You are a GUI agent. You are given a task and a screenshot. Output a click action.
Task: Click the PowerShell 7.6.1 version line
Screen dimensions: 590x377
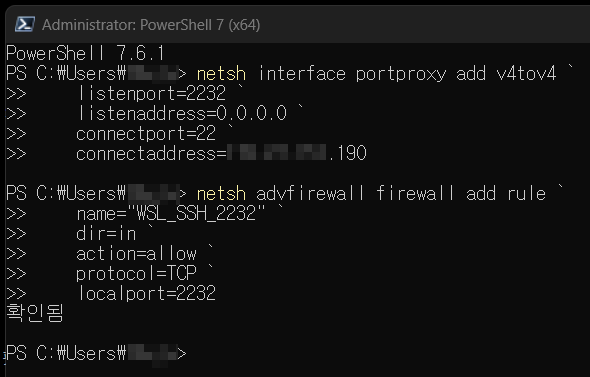pyautogui.click(x=85, y=53)
